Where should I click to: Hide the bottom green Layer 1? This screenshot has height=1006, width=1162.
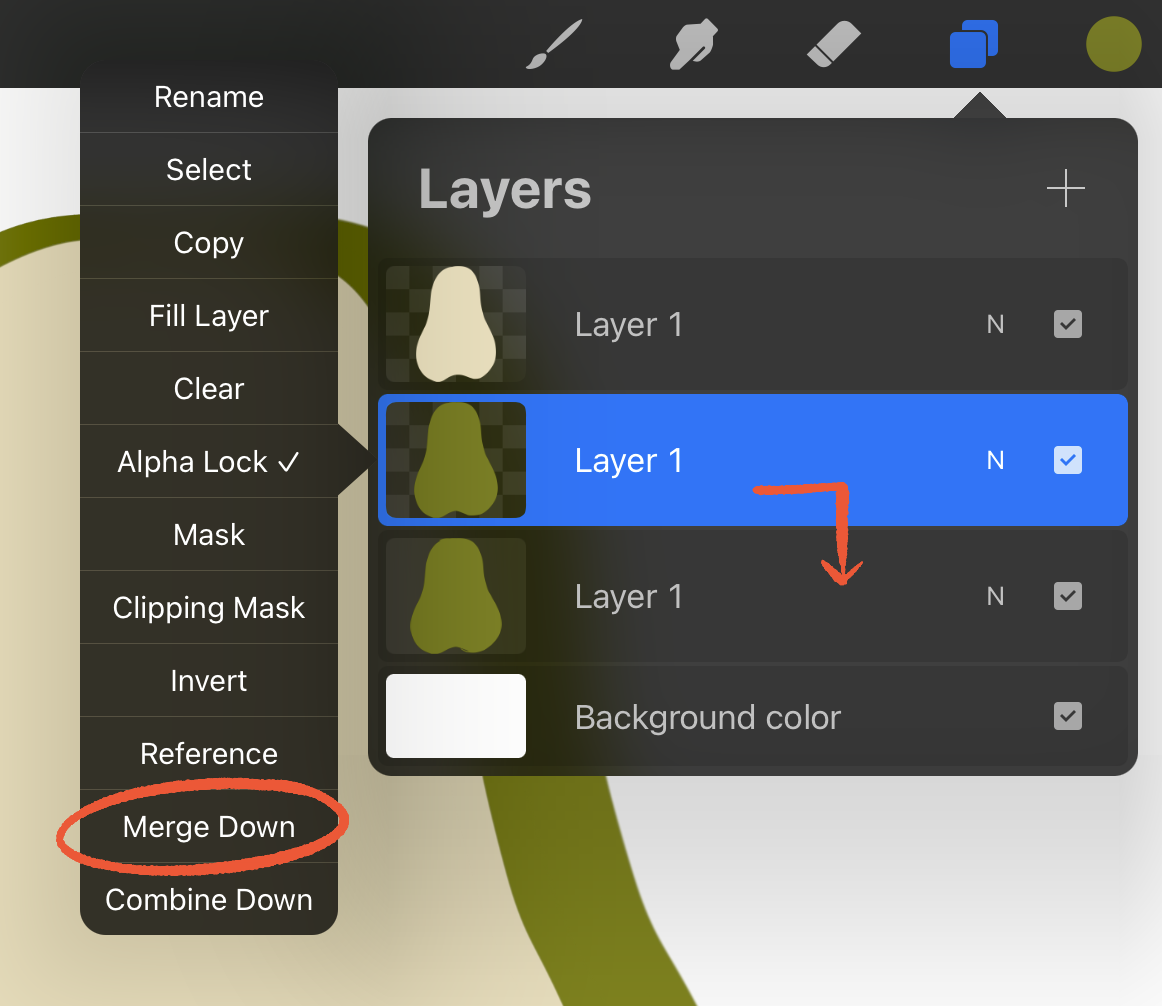pyautogui.click(x=1067, y=595)
